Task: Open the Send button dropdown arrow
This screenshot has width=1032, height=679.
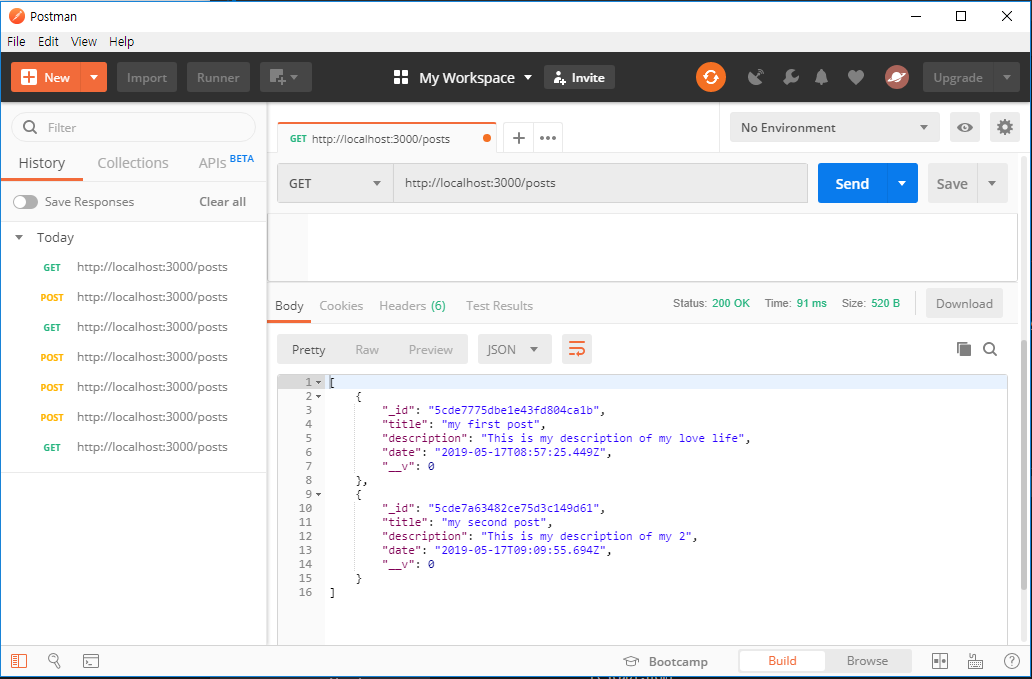Action: pyautogui.click(x=902, y=183)
